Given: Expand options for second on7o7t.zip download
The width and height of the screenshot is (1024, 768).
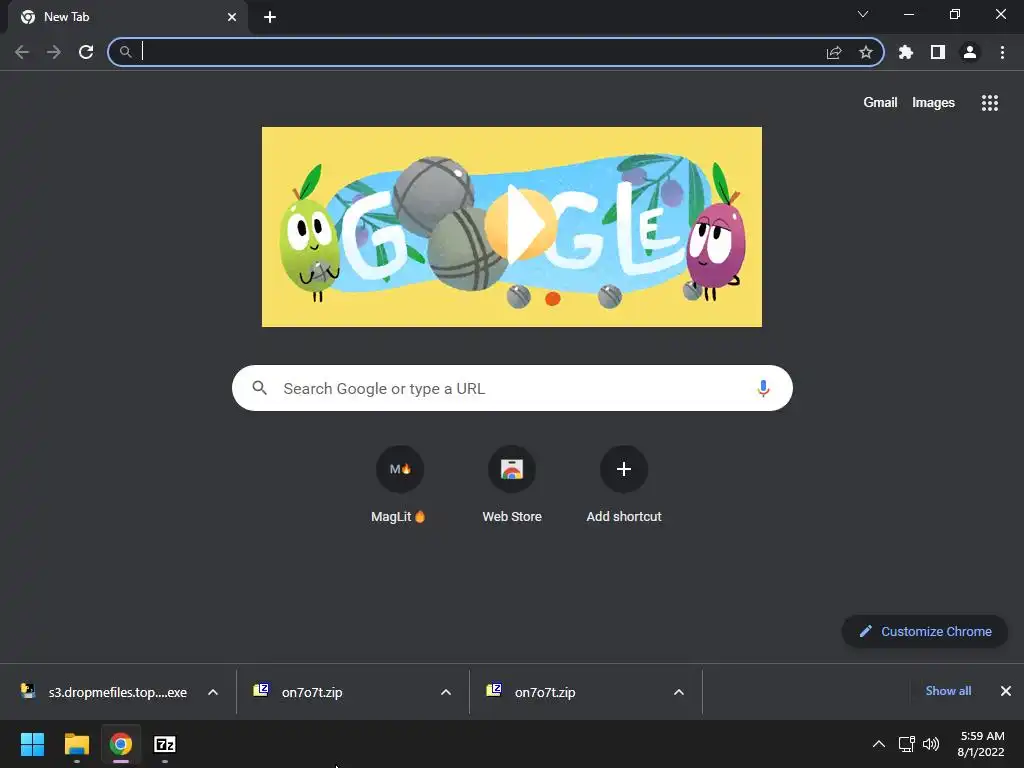Looking at the screenshot, I should coord(679,692).
